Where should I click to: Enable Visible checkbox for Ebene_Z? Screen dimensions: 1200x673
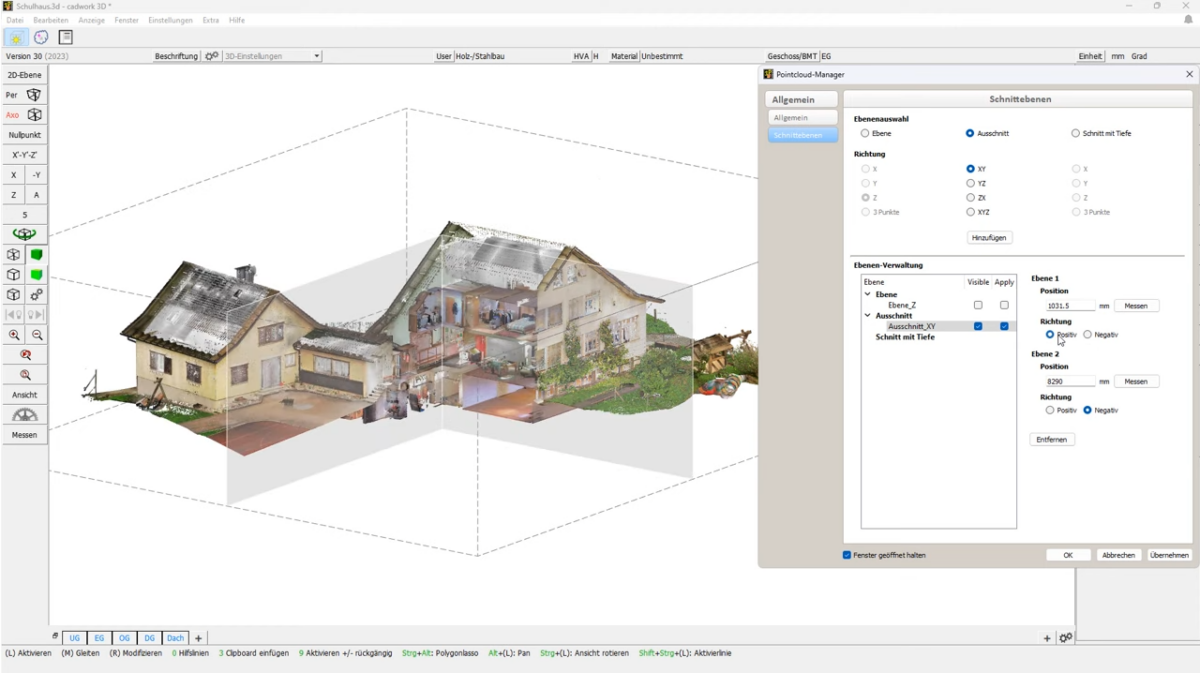978,305
